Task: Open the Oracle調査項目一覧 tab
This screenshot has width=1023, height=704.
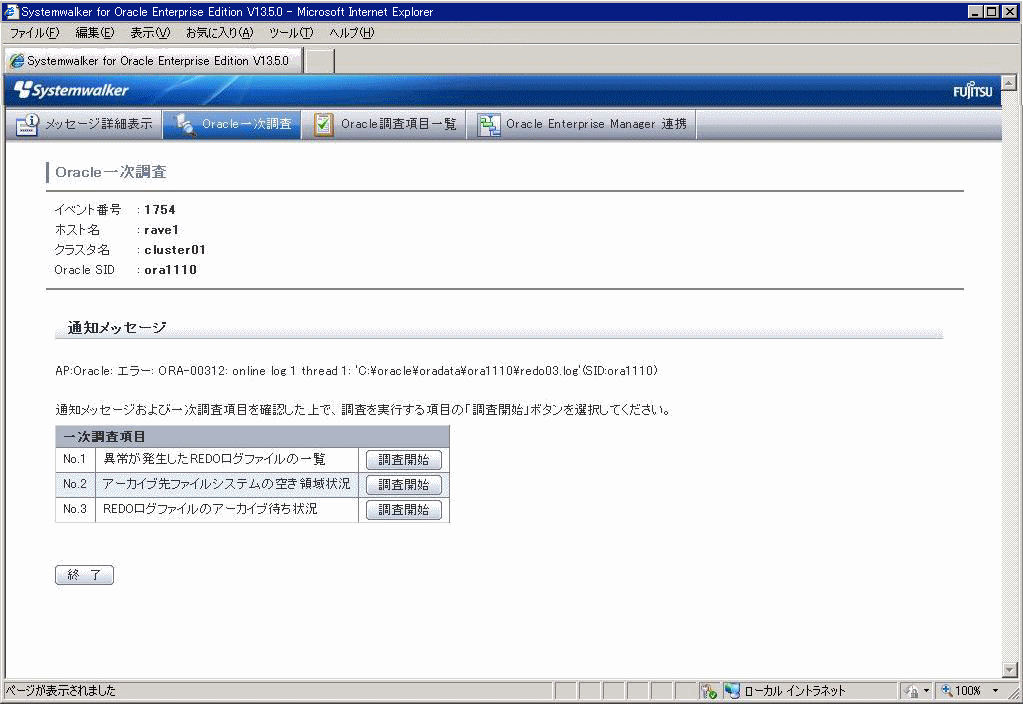Action: (384, 124)
